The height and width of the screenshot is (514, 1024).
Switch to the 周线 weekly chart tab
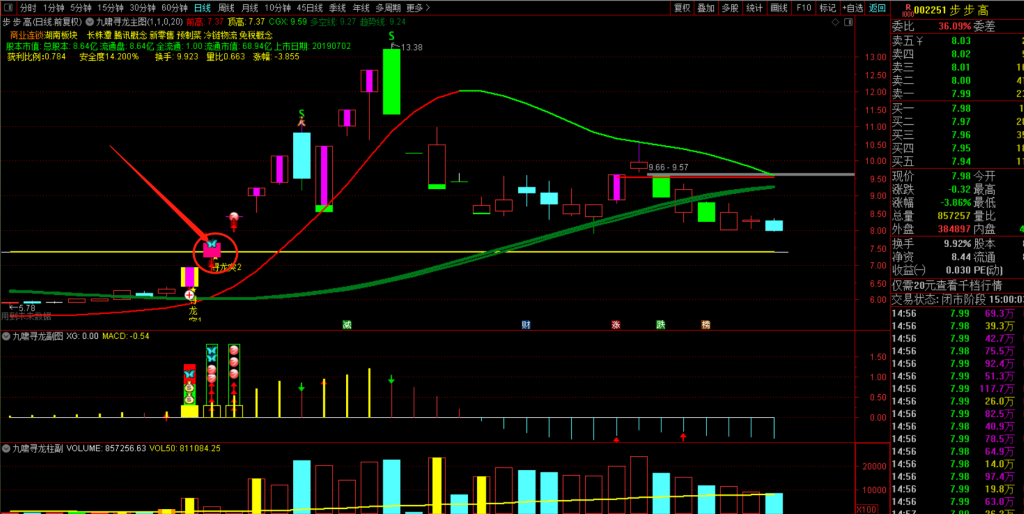pos(226,7)
